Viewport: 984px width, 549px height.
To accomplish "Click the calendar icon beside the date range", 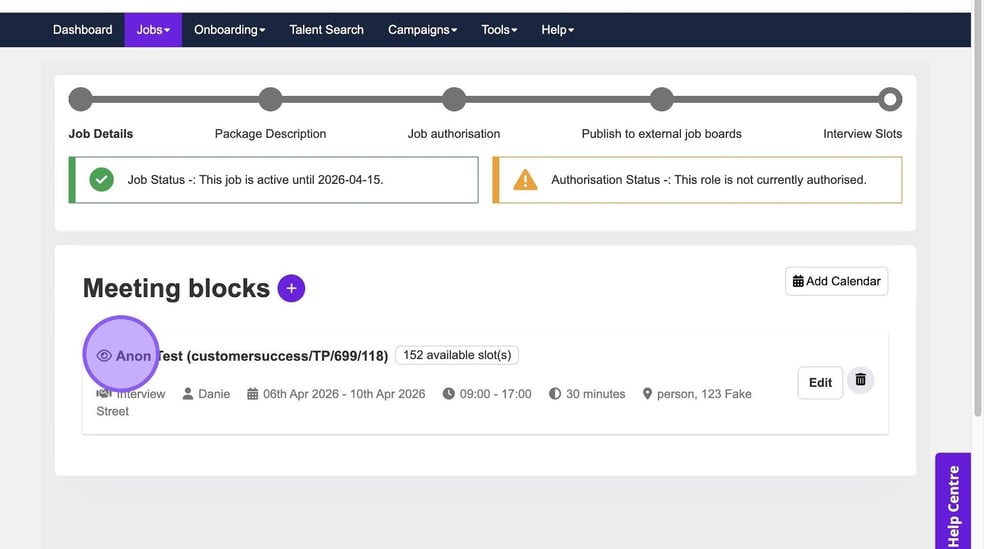I will [253, 394].
